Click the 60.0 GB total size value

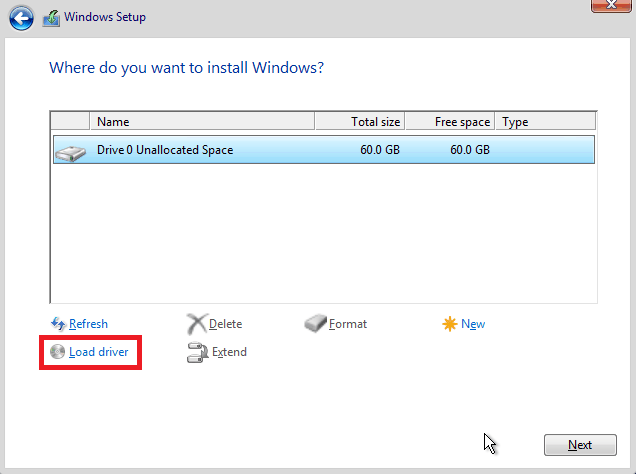(x=380, y=150)
